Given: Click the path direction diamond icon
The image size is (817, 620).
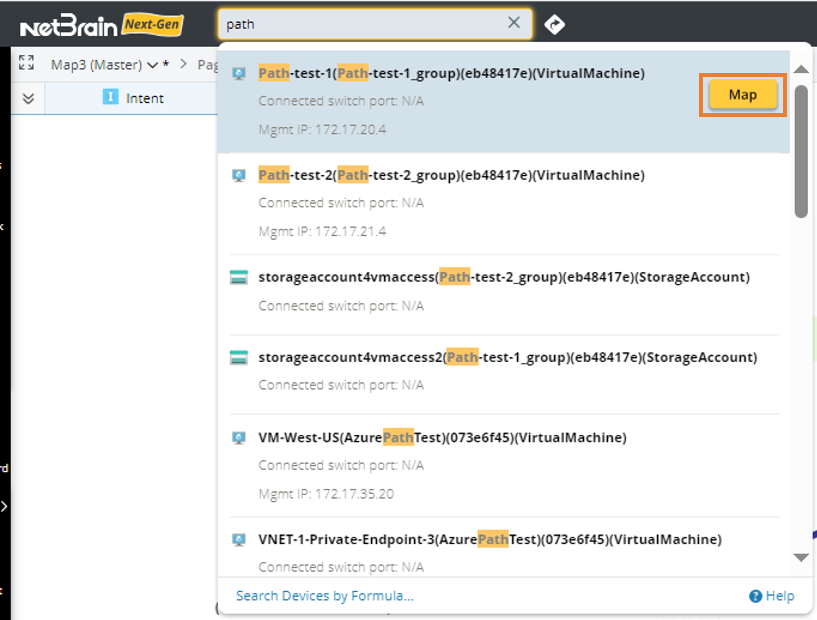Looking at the screenshot, I should click(555, 24).
